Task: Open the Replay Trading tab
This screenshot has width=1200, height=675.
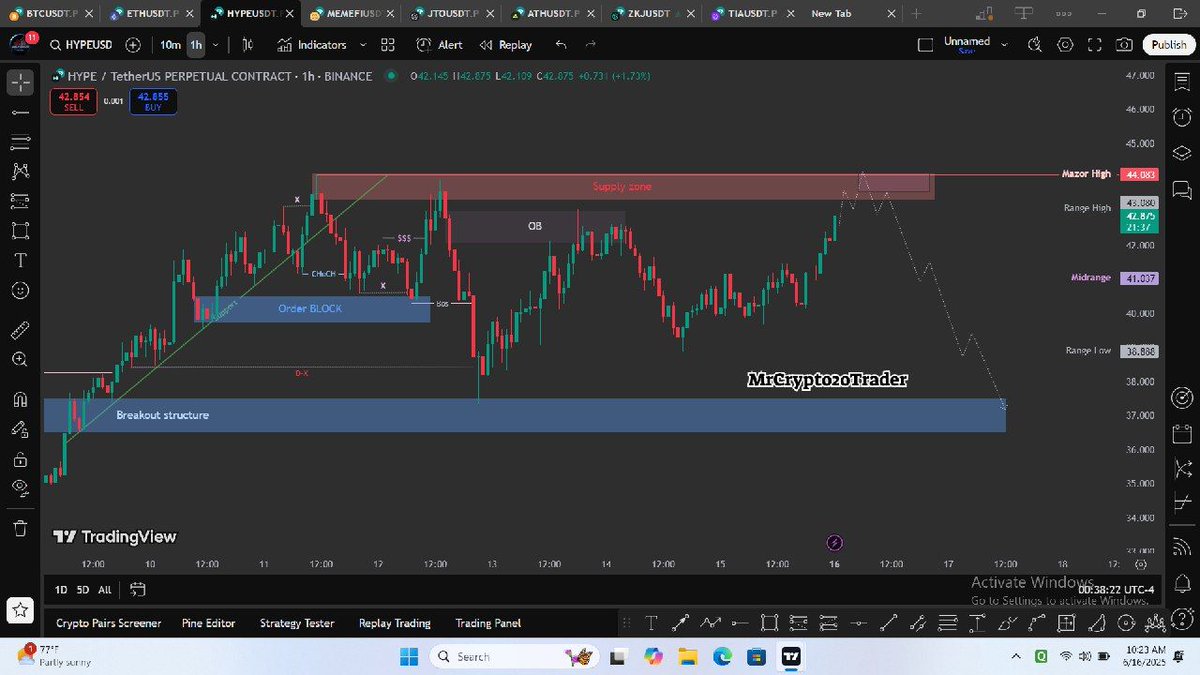Action: (x=395, y=623)
